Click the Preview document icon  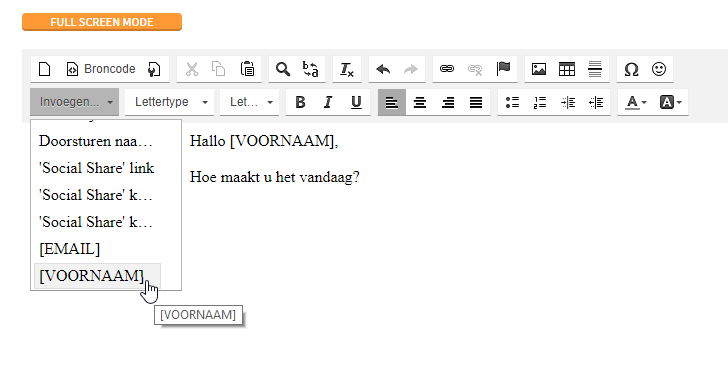(x=154, y=69)
